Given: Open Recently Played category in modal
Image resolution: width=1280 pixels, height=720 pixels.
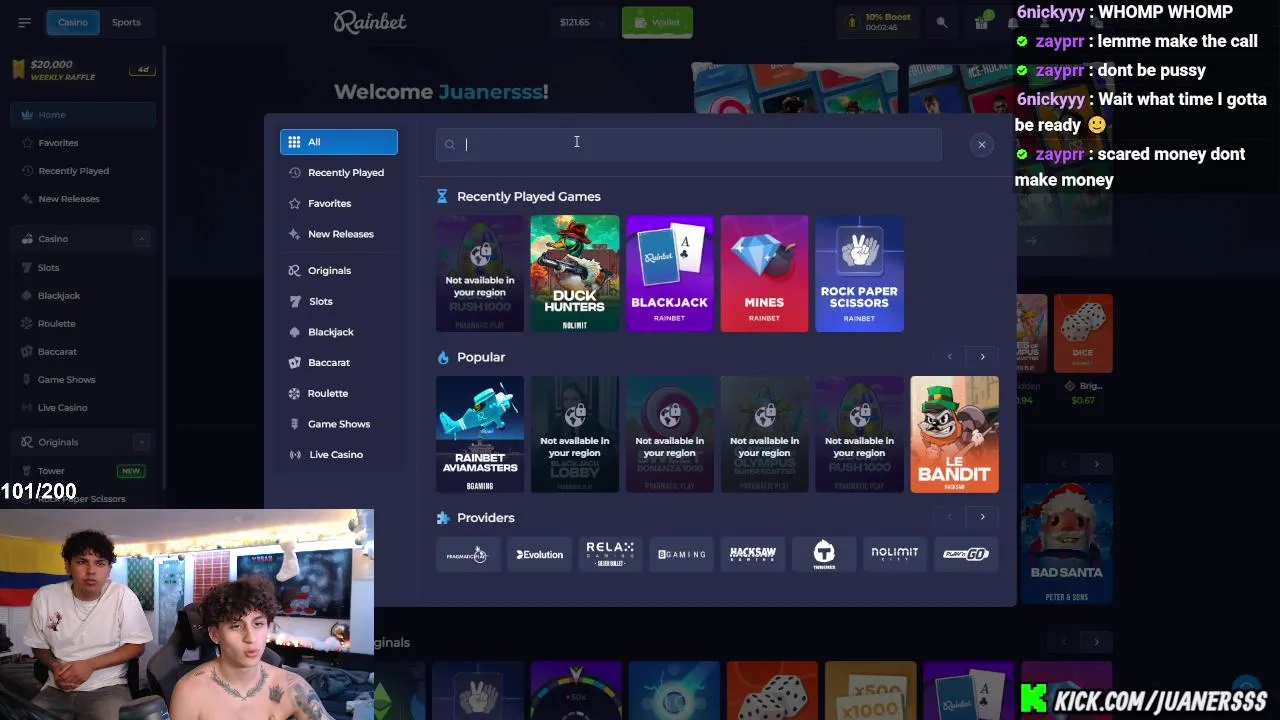Looking at the screenshot, I should pyautogui.click(x=339, y=173).
